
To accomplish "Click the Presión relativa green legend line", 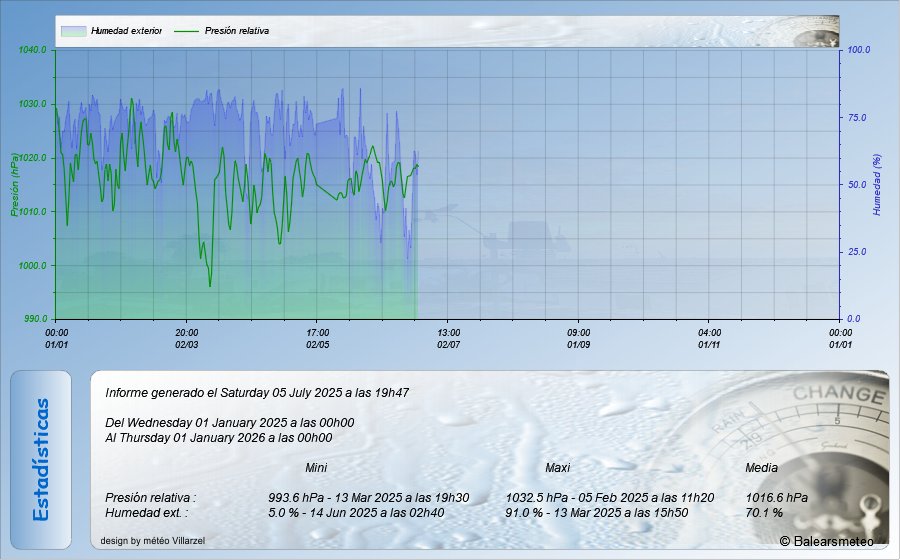I will (186, 31).
